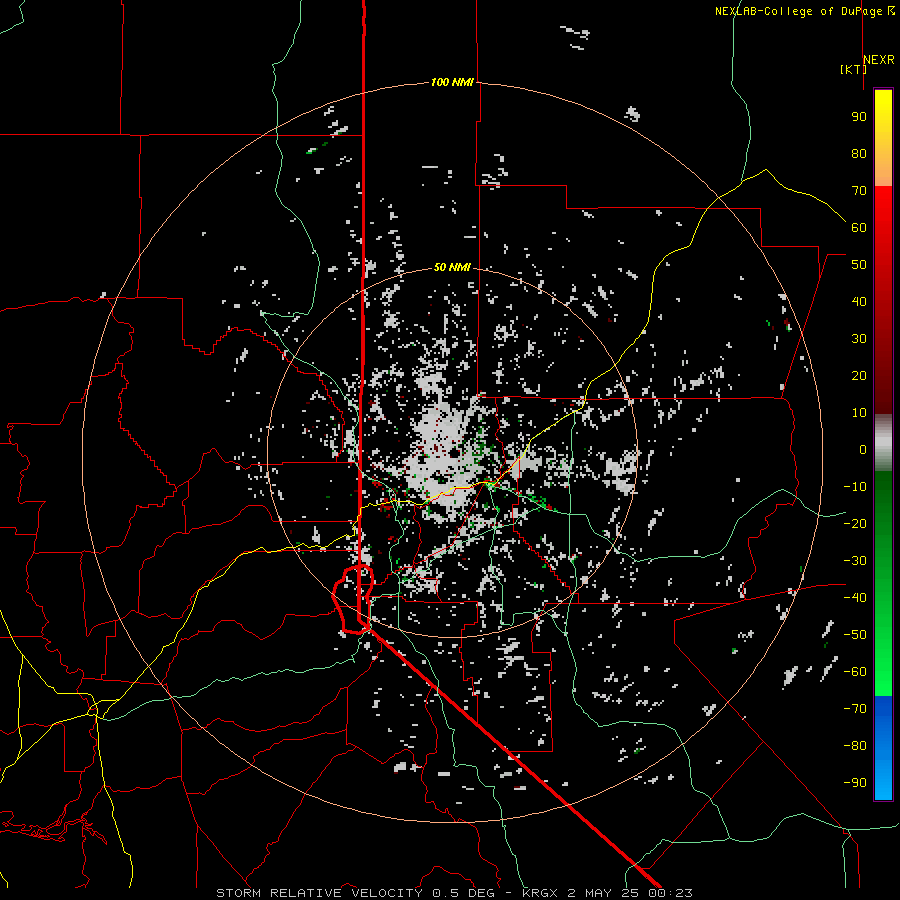Screen dimensions: 900x900
Task: Click the -60 value on velocity scale
Action: tap(855, 672)
